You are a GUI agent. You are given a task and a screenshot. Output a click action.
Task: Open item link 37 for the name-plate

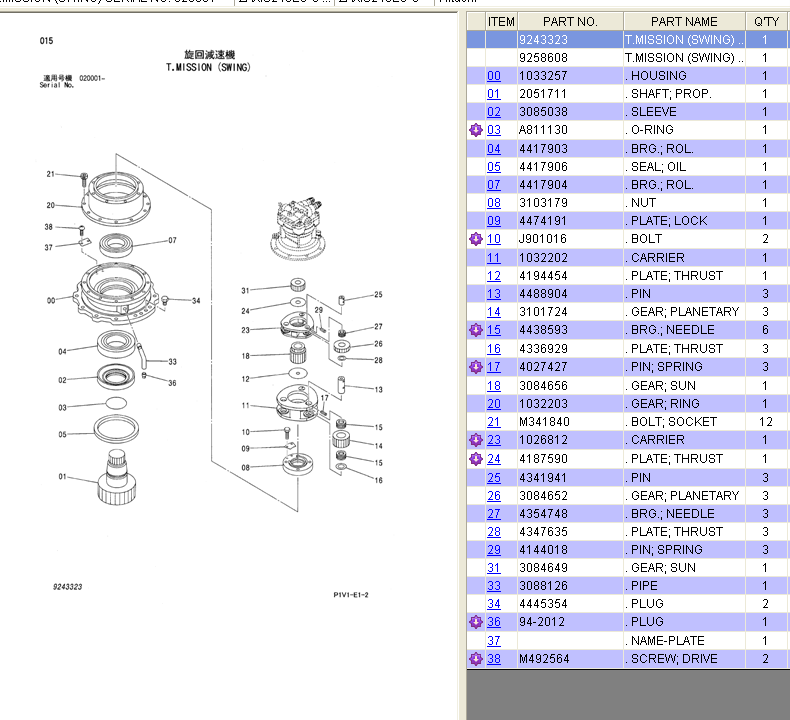(x=494, y=640)
